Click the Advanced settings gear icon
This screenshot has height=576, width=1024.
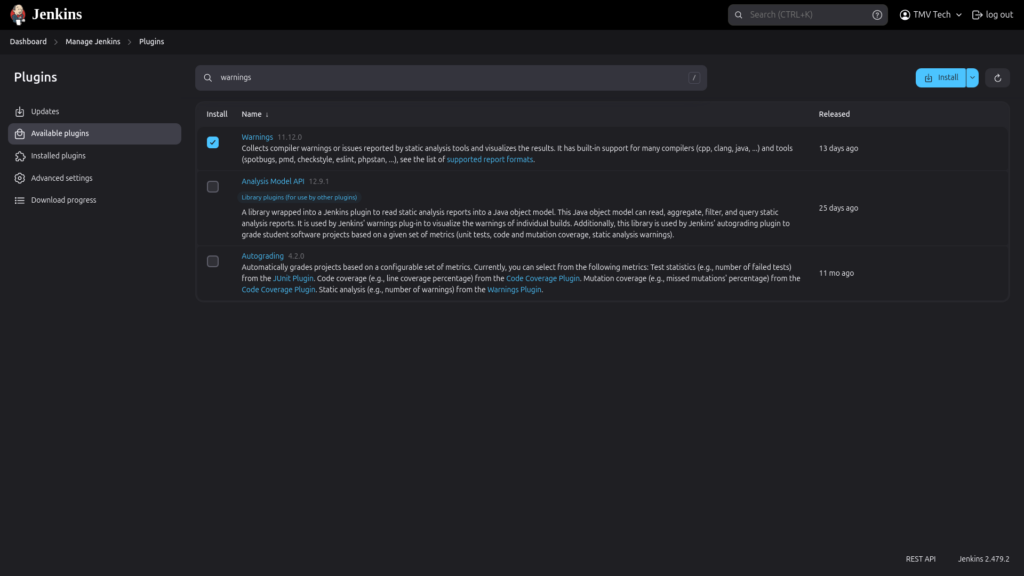[x=20, y=178]
